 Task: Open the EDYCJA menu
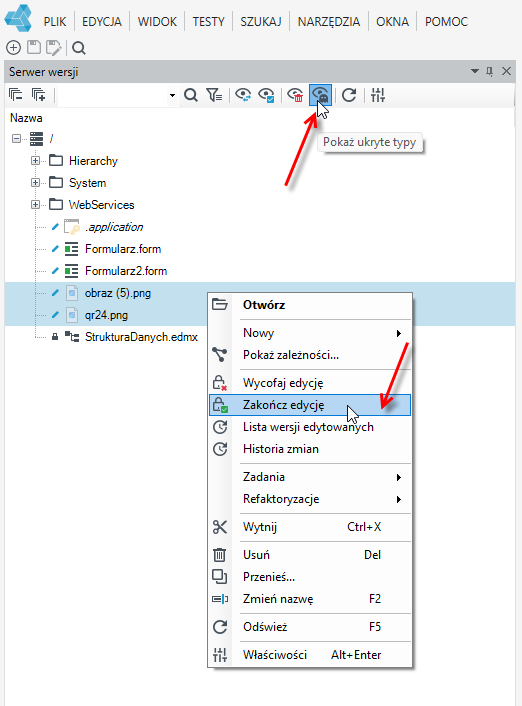pyautogui.click(x=102, y=22)
